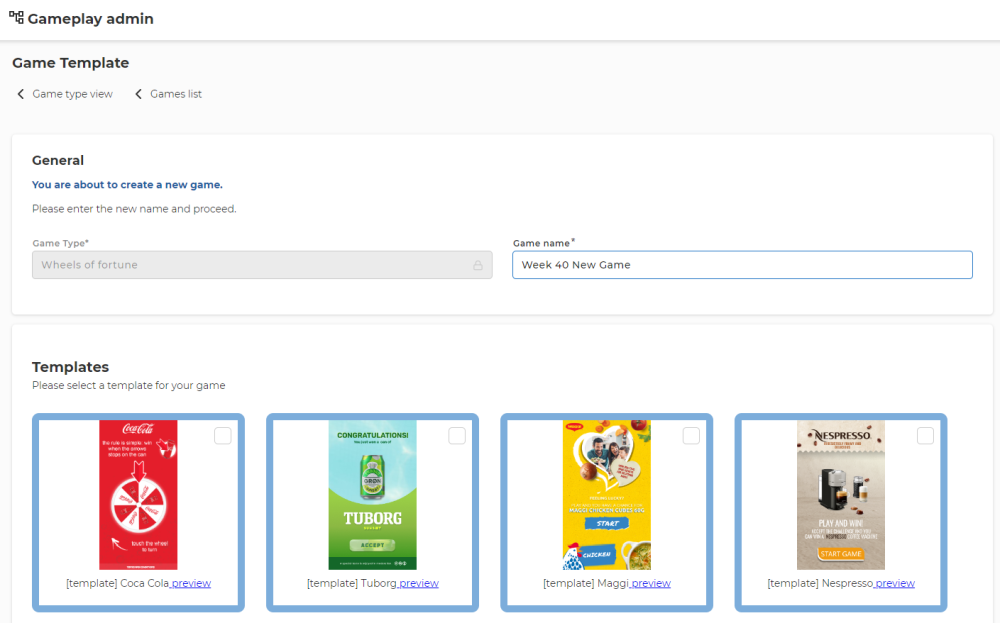Click the '[template] Nespresso' caption
Screen dimensions: 1000x623
pos(820,583)
